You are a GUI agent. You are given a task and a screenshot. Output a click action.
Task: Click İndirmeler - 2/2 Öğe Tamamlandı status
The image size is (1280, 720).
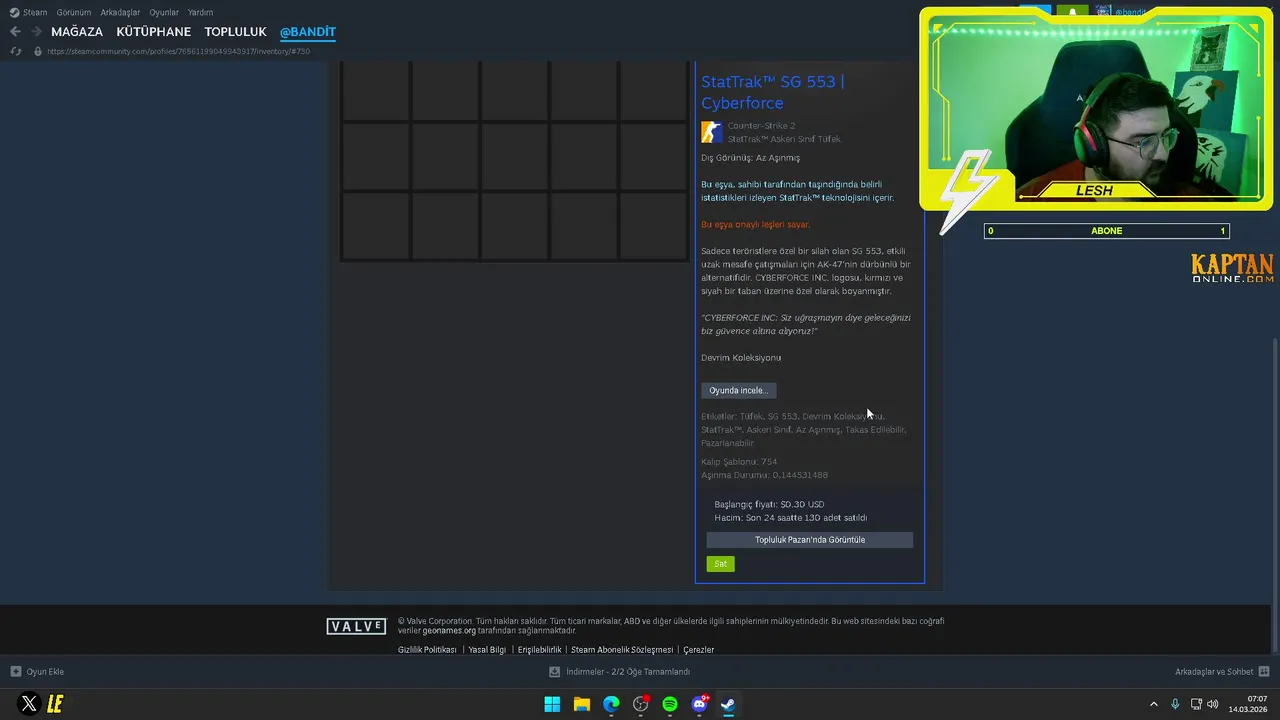[628, 672]
